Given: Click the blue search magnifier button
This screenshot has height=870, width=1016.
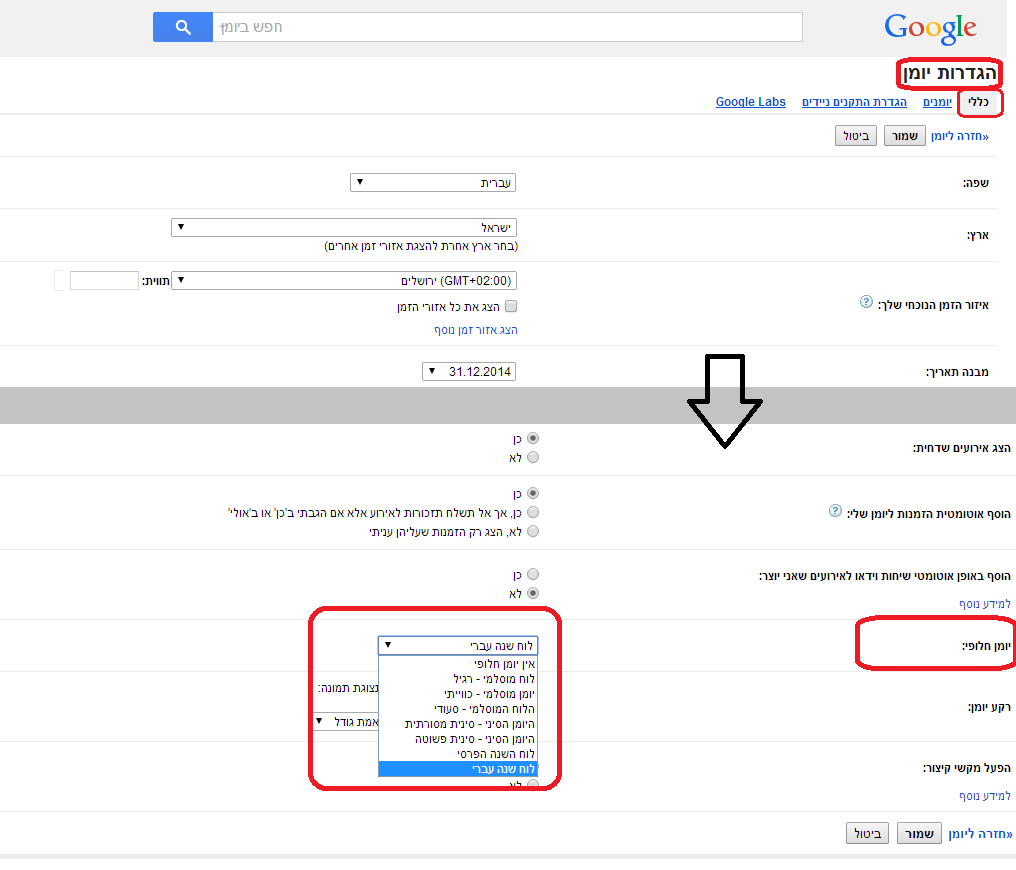Looking at the screenshot, I should pyautogui.click(x=183, y=27).
